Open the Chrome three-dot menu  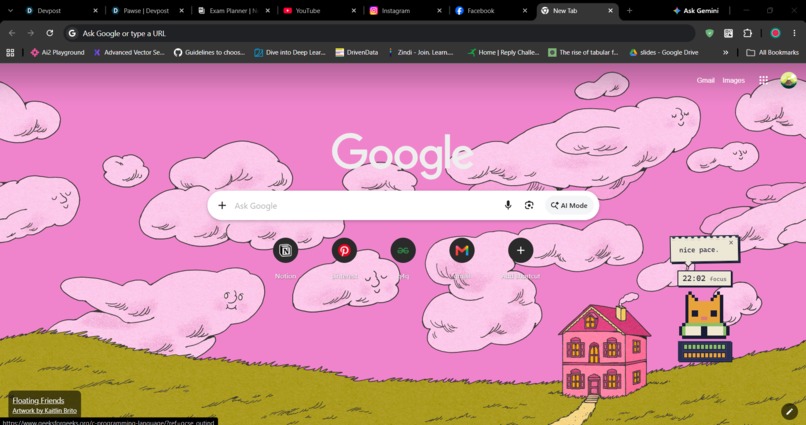(794, 33)
